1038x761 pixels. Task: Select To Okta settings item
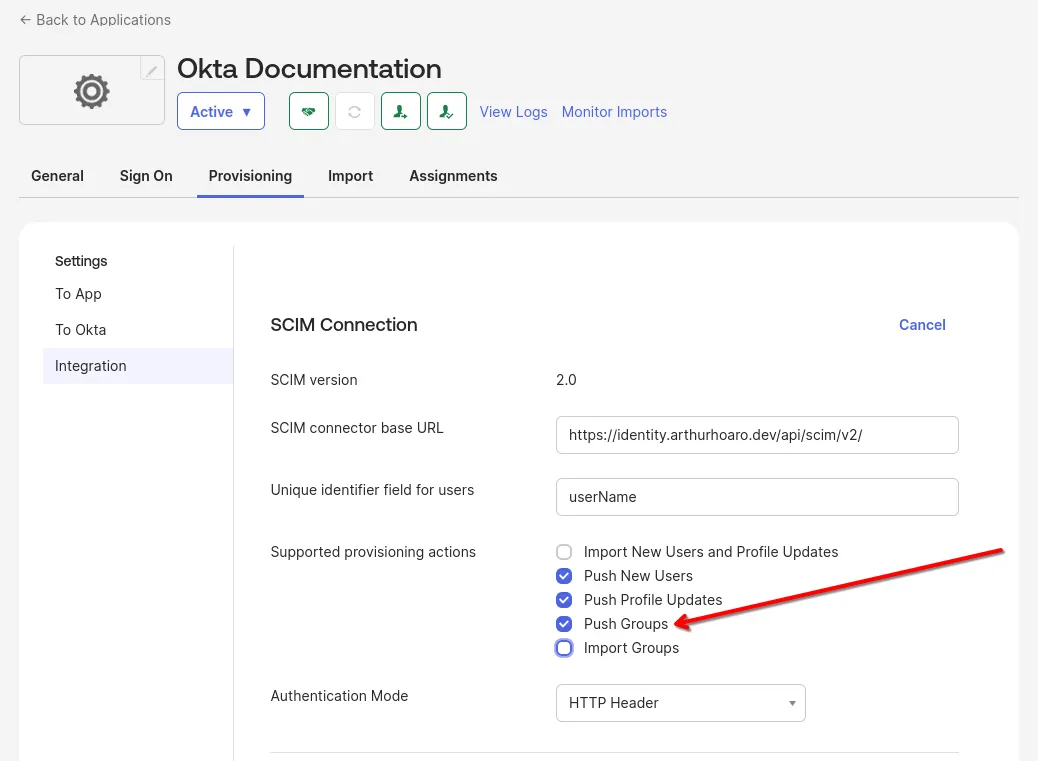tap(81, 330)
